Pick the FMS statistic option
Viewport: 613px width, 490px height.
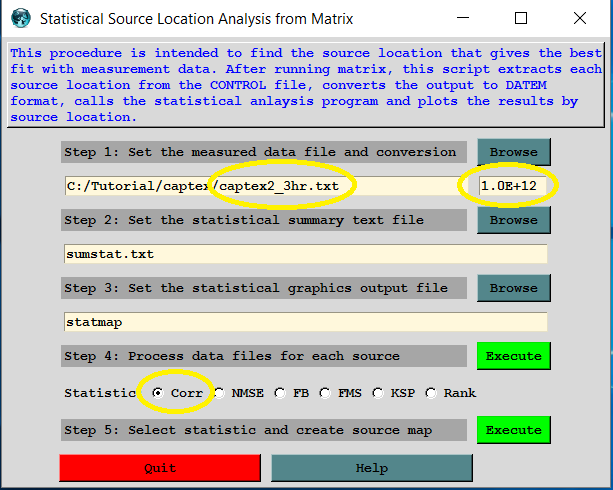tap(326, 393)
